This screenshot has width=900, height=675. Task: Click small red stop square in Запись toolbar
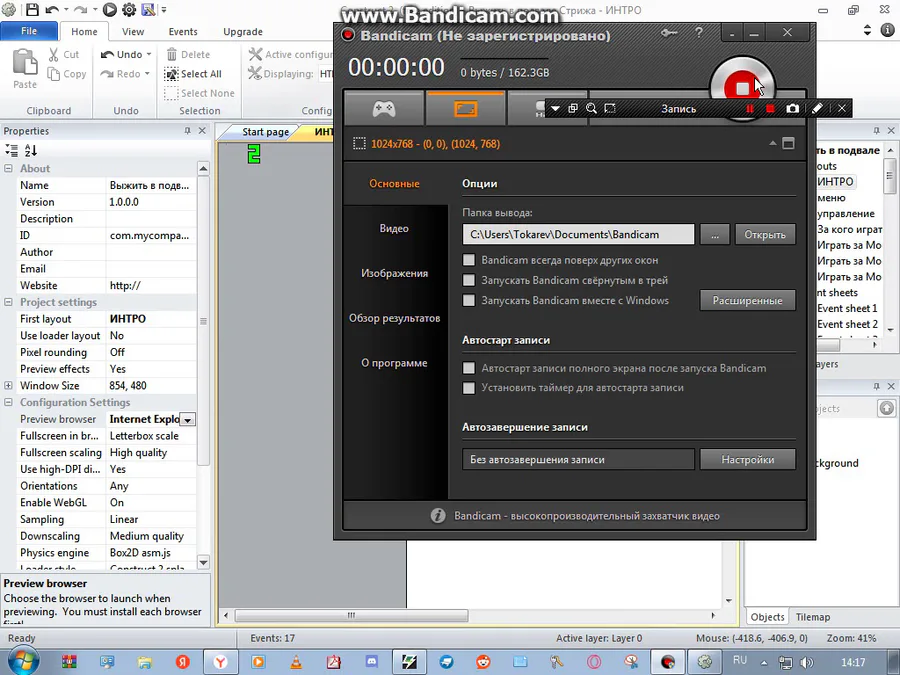click(770, 108)
